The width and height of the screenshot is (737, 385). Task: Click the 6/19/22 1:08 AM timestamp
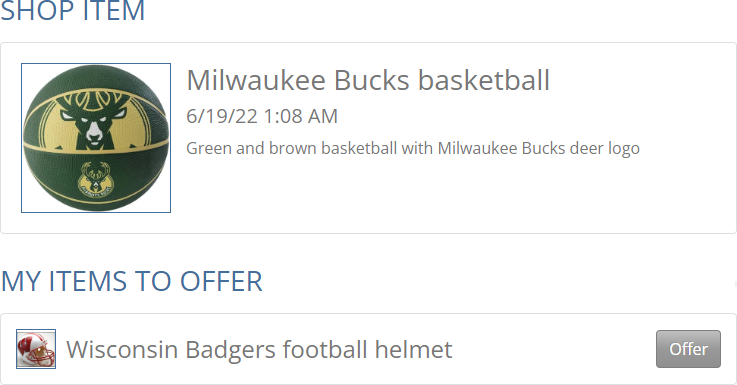click(262, 116)
